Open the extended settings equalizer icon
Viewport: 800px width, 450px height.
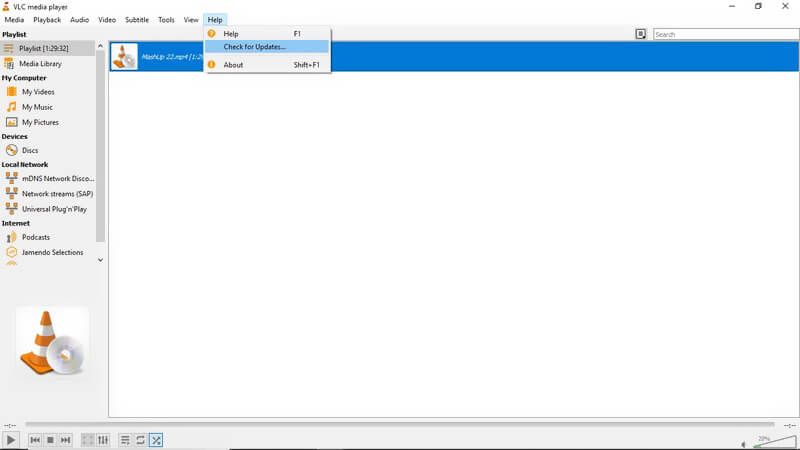click(103, 440)
